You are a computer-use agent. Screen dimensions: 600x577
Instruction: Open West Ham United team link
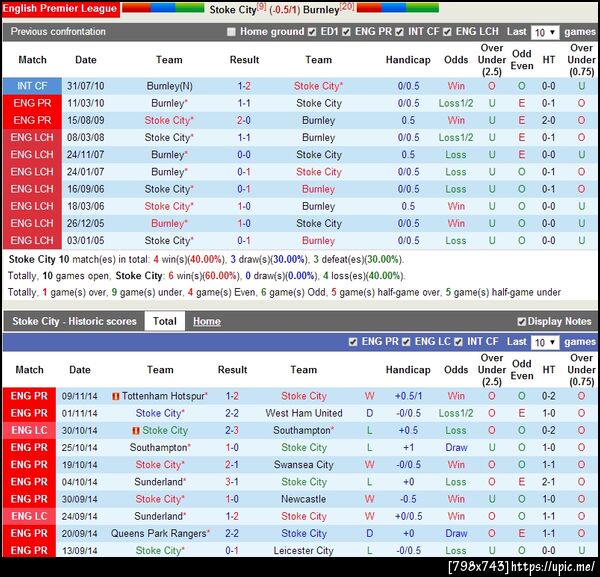point(304,413)
